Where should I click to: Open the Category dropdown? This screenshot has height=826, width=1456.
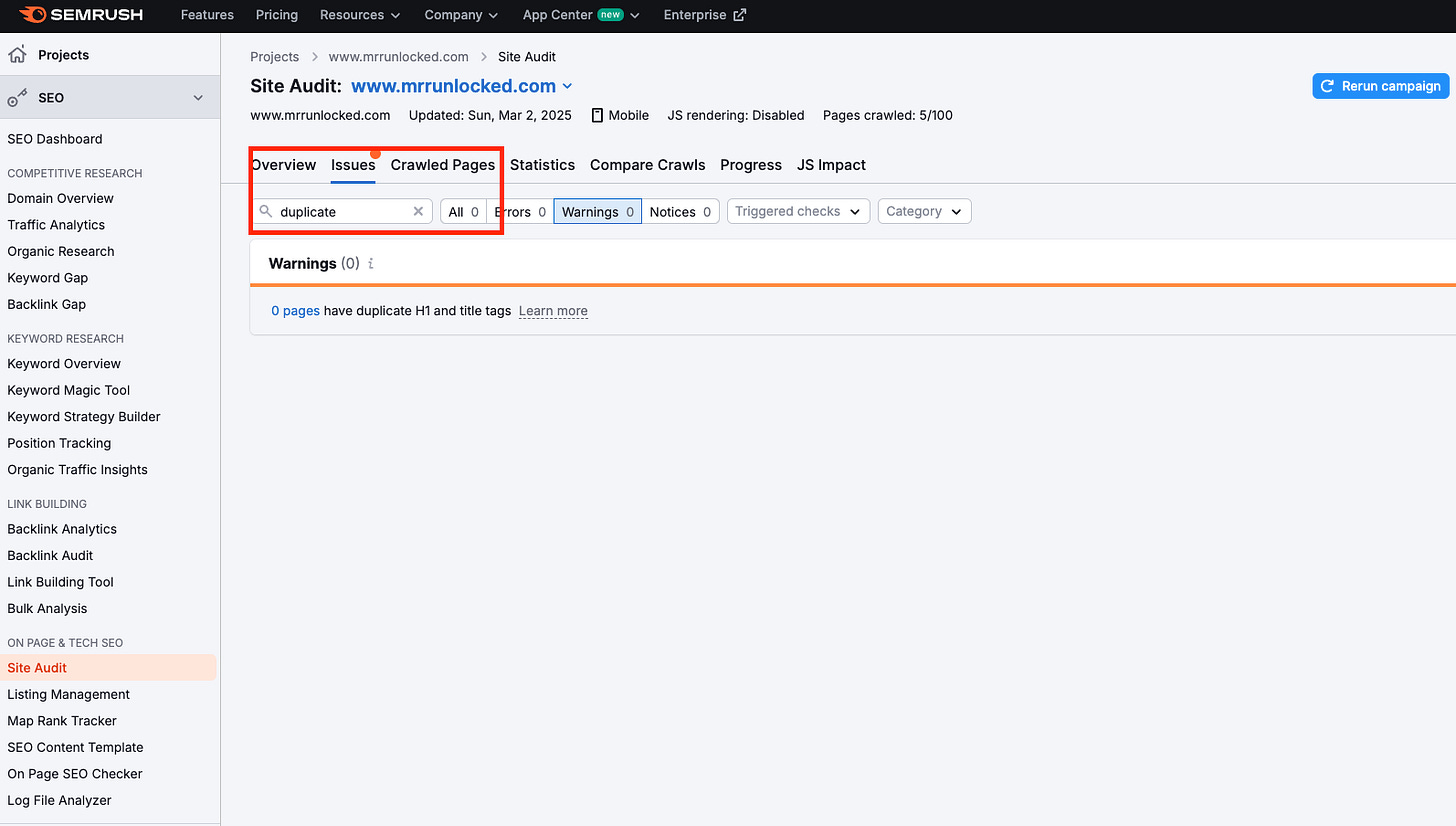(924, 211)
